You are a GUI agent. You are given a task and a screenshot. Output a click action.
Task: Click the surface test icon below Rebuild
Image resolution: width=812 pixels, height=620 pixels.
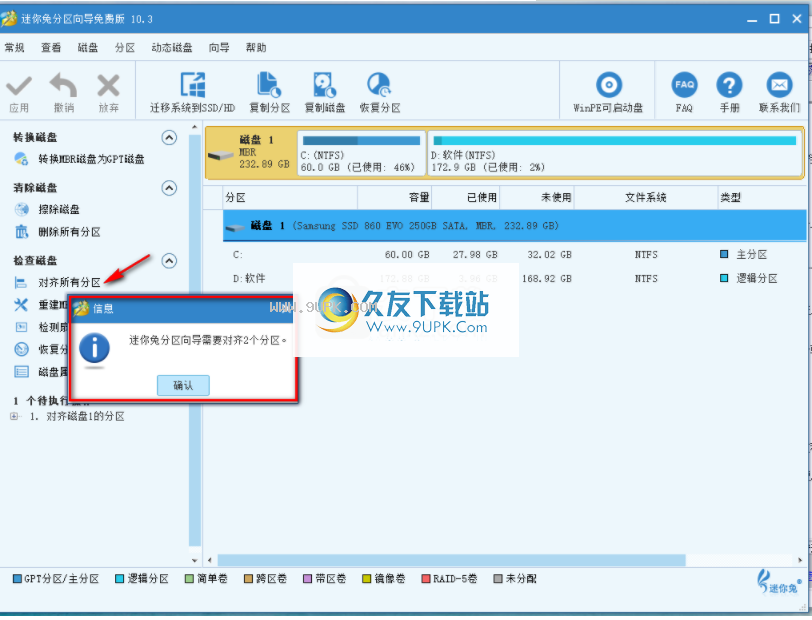[21, 327]
